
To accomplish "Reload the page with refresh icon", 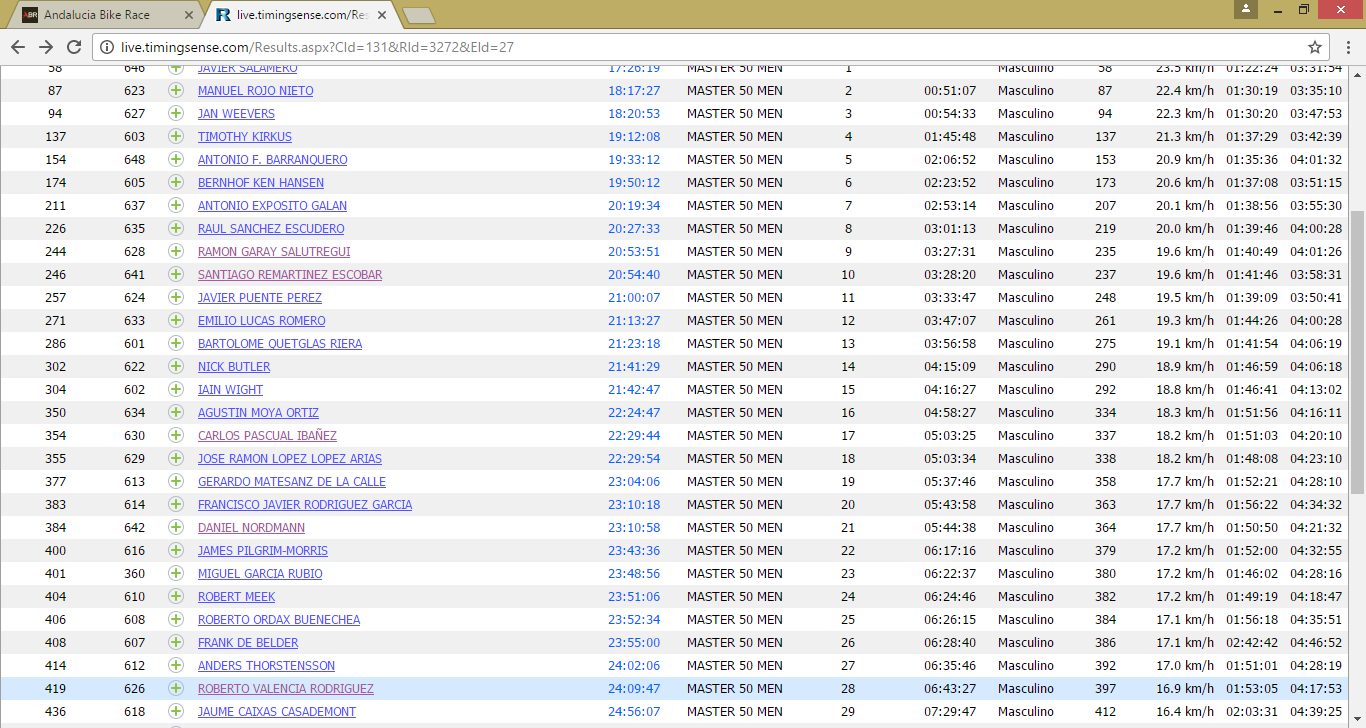I will tap(74, 47).
